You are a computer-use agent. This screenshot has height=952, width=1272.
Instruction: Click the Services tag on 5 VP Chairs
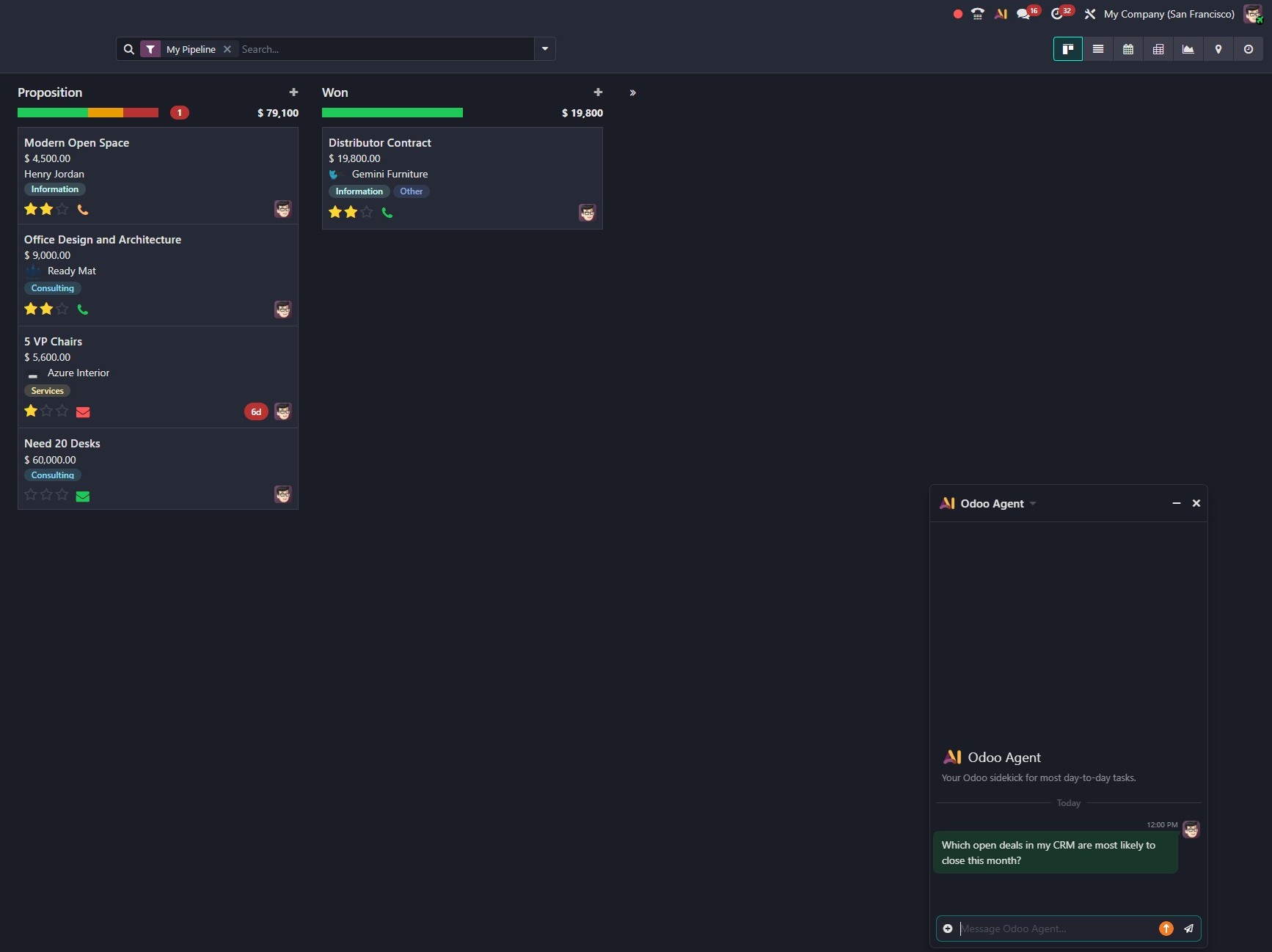(48, 391)
